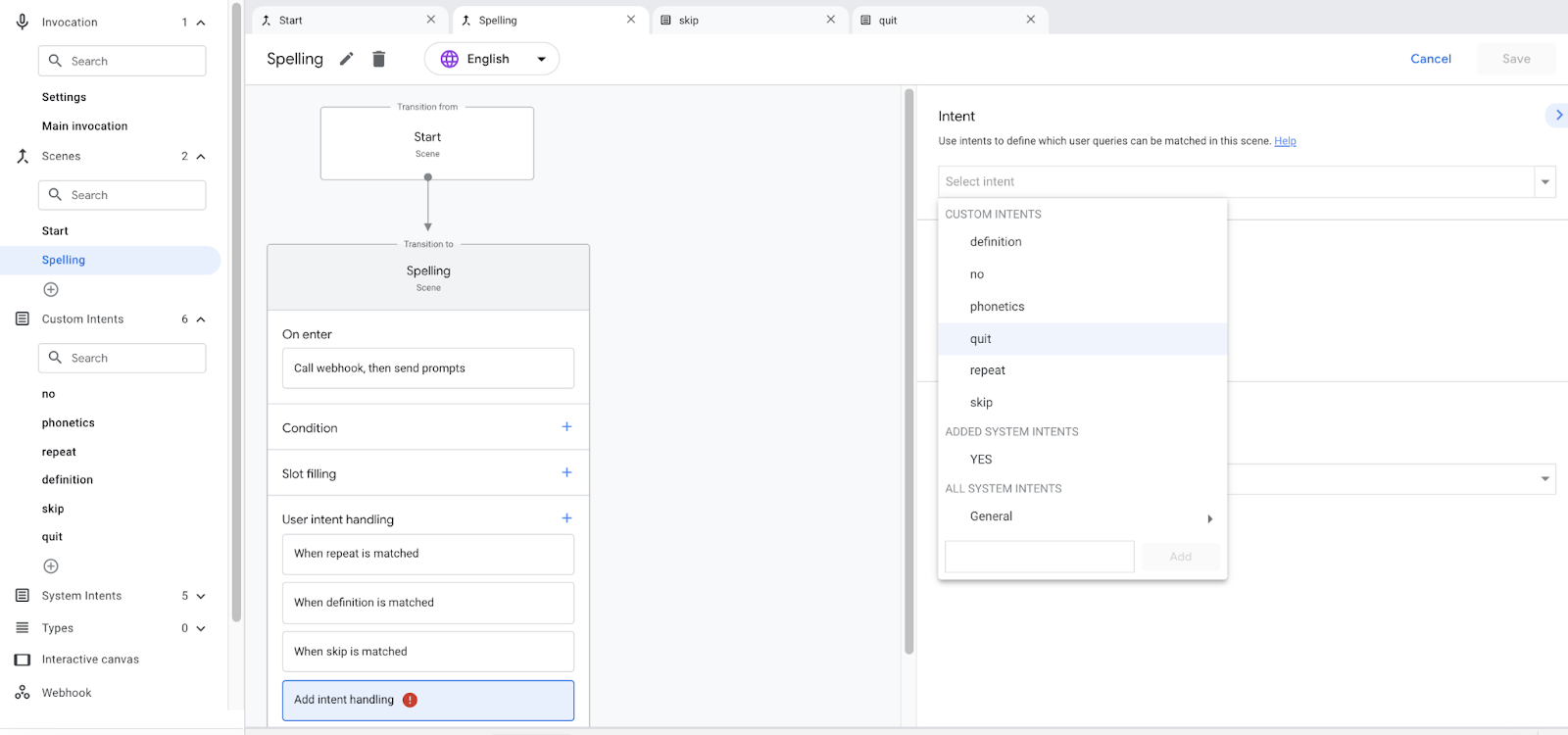The width and height of the screenshot is (1568, 735).
Task: Add Slot filling with its plus icon
Action: 566,472
